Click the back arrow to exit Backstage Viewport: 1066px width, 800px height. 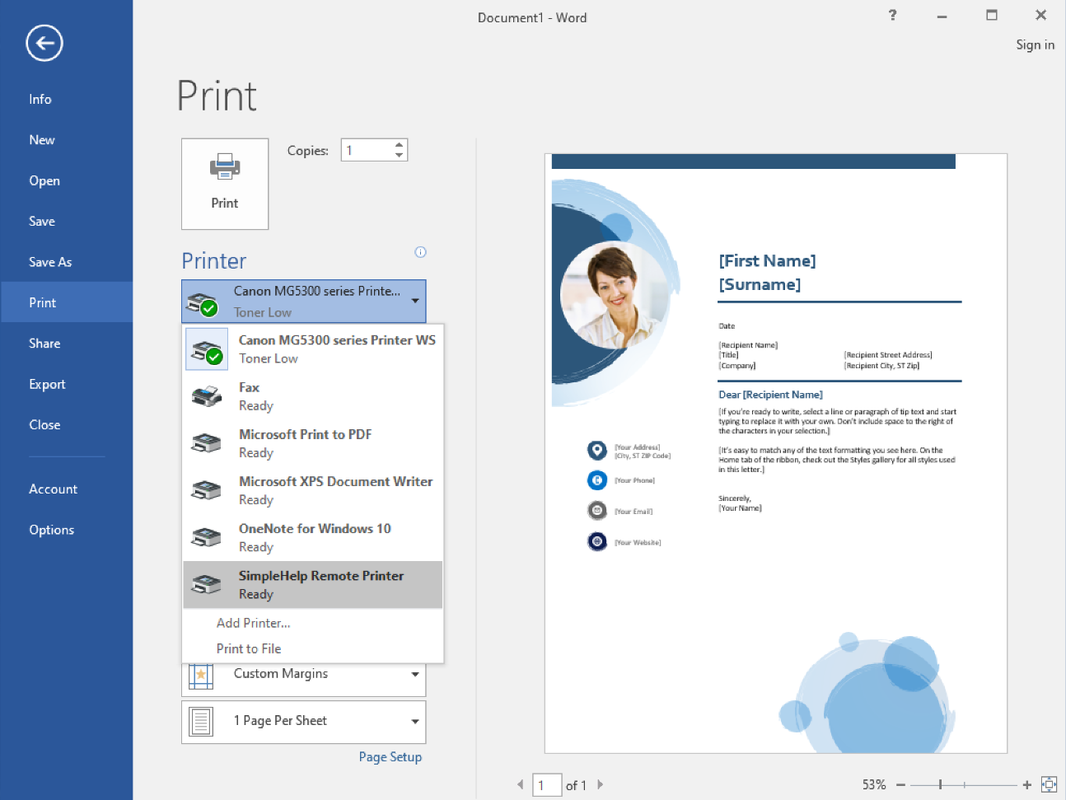point(44,44)
